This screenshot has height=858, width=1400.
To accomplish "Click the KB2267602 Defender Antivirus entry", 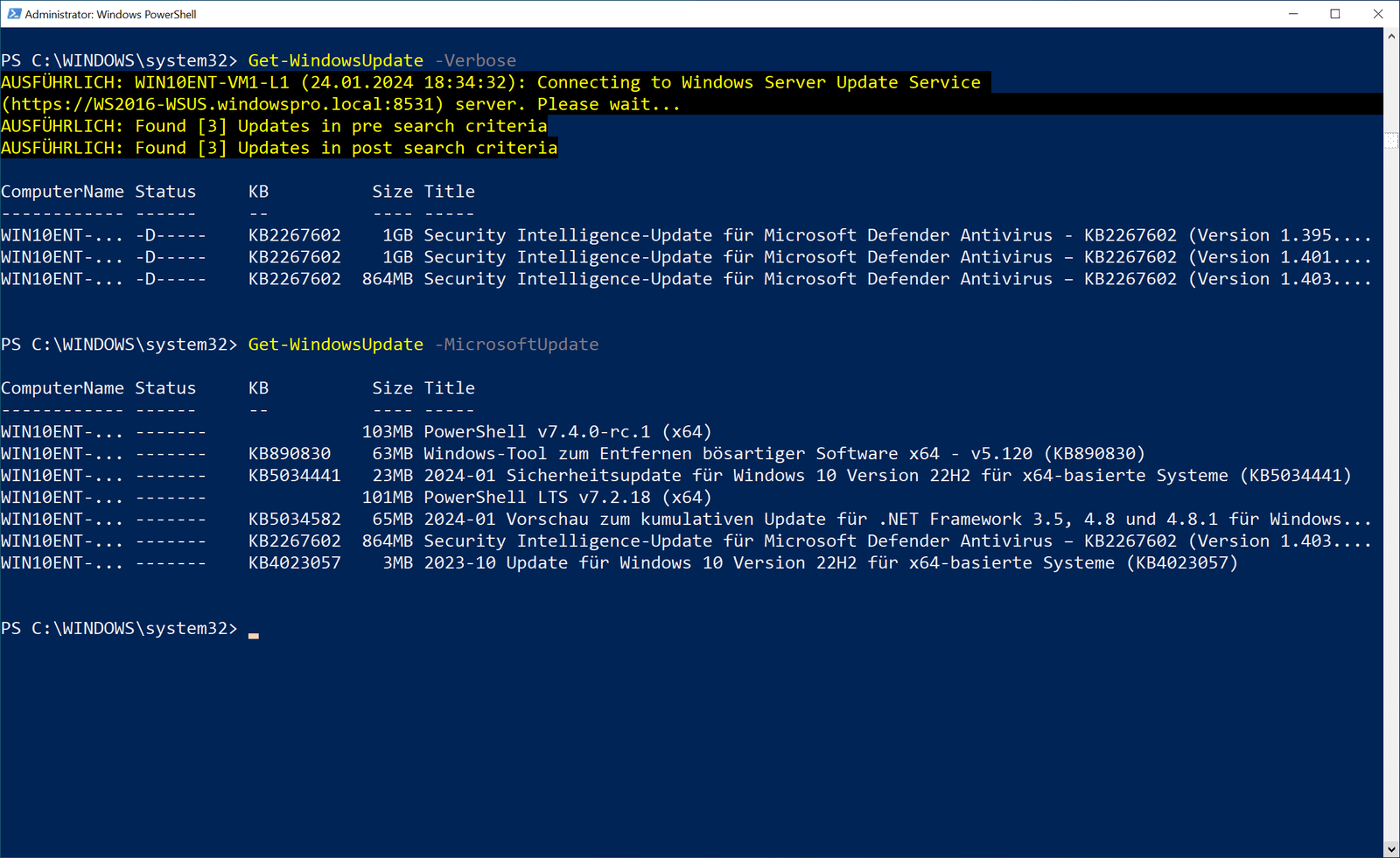I will (x=612, y=234).
